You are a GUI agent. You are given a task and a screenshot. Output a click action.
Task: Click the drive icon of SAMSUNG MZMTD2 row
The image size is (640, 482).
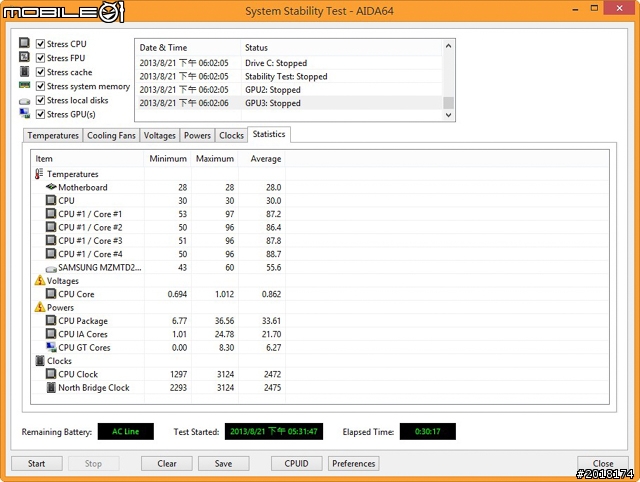pyautogui.click(x=51, y=269)
